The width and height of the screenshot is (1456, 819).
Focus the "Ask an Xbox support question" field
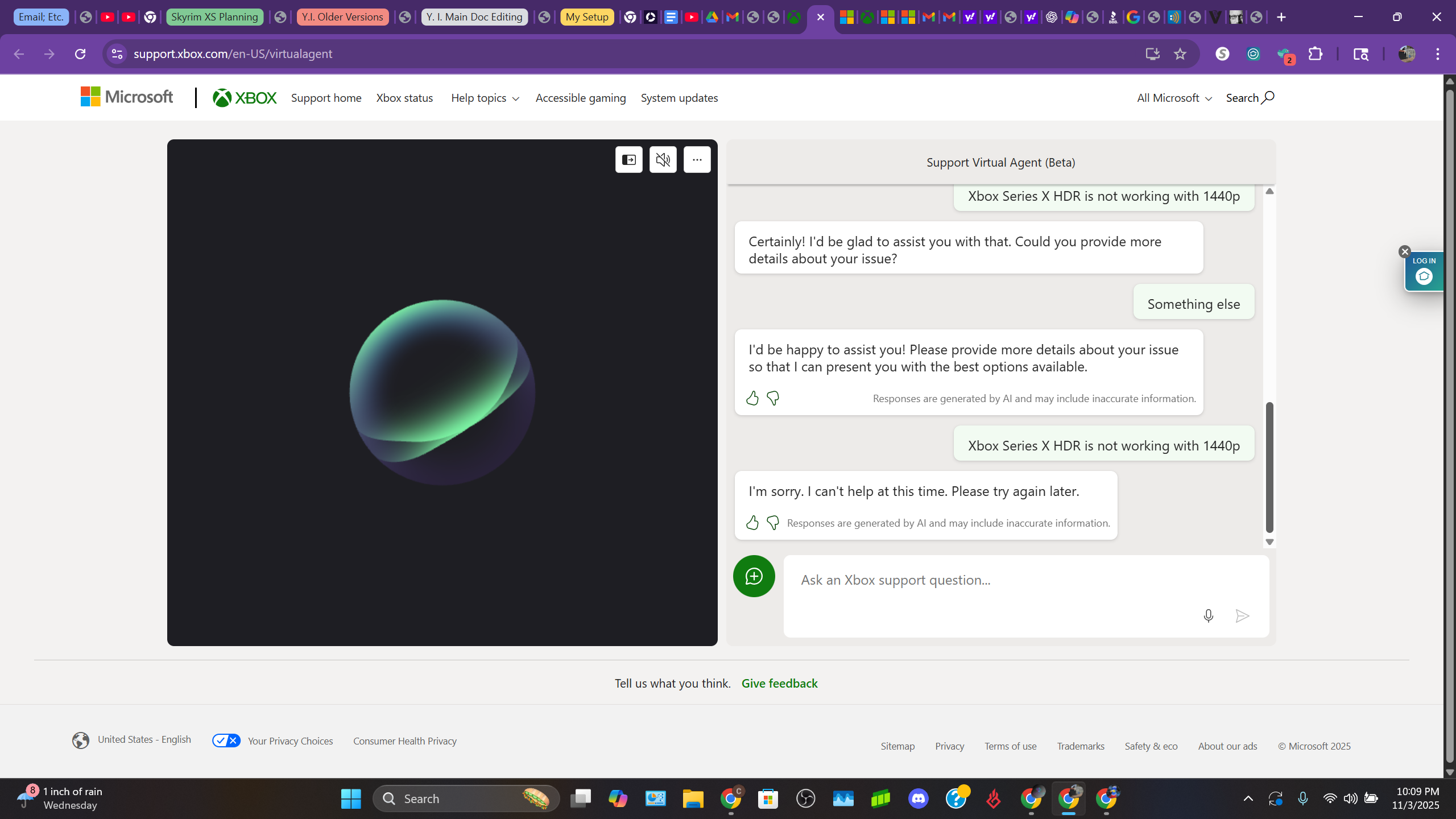(x=1026, y=595)
